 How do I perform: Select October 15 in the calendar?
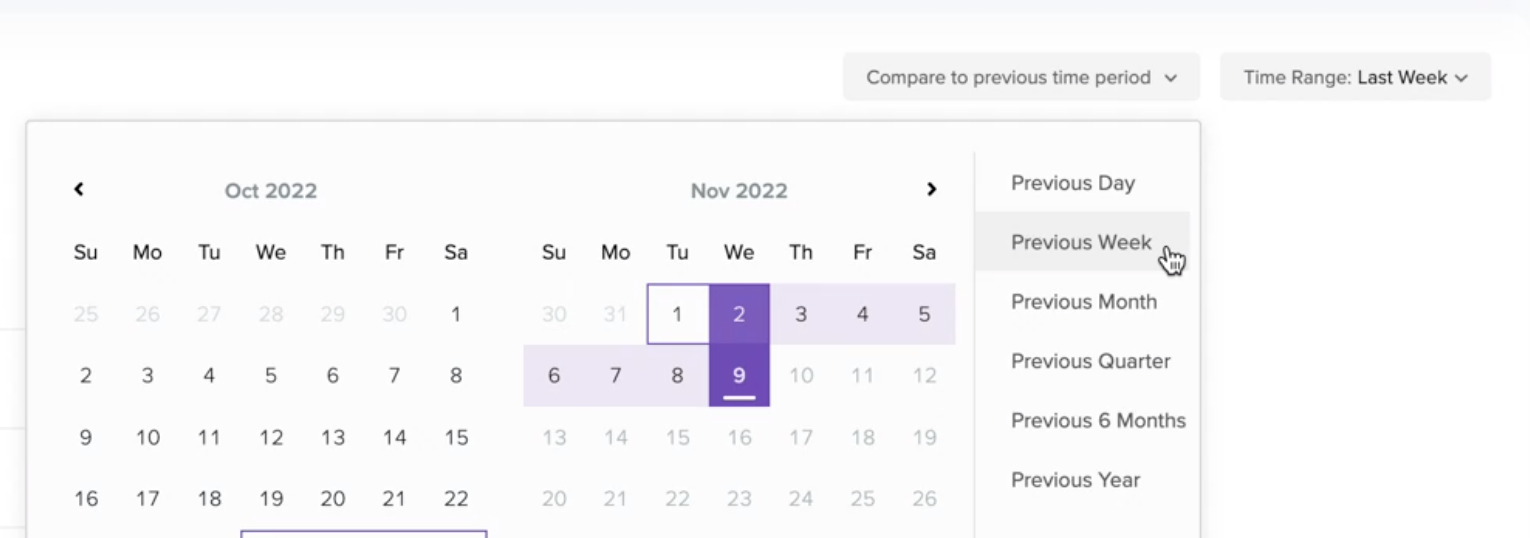click(456, 437)
